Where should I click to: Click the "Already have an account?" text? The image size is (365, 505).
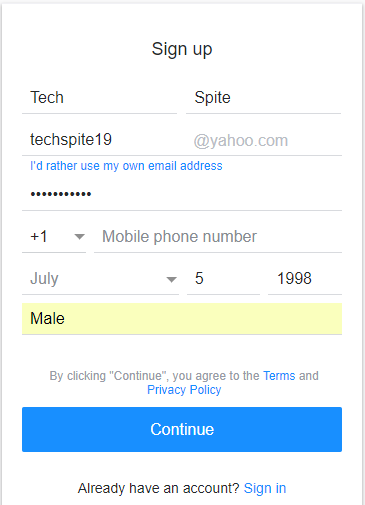(159, 488)
